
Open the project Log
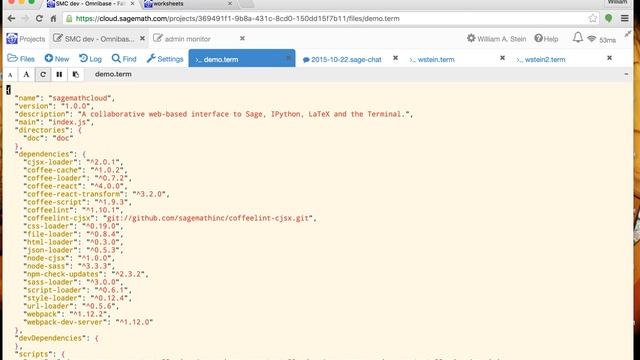coord(90,59)
